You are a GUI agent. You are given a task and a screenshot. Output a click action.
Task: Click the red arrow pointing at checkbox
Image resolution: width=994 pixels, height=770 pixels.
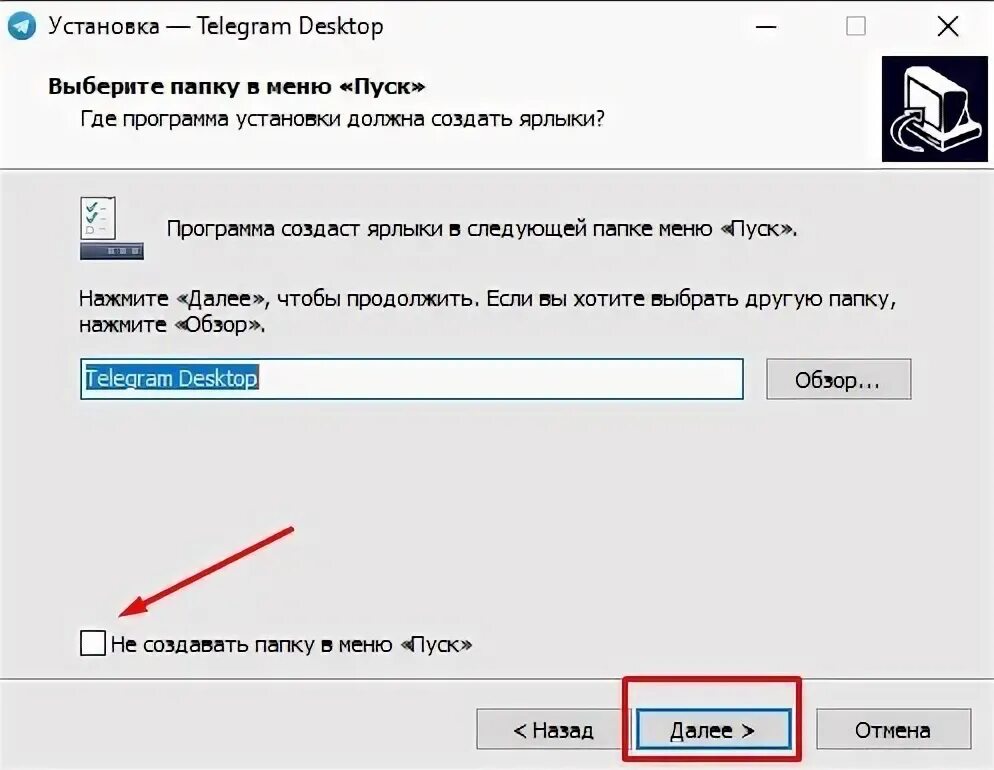coord(206,571)
